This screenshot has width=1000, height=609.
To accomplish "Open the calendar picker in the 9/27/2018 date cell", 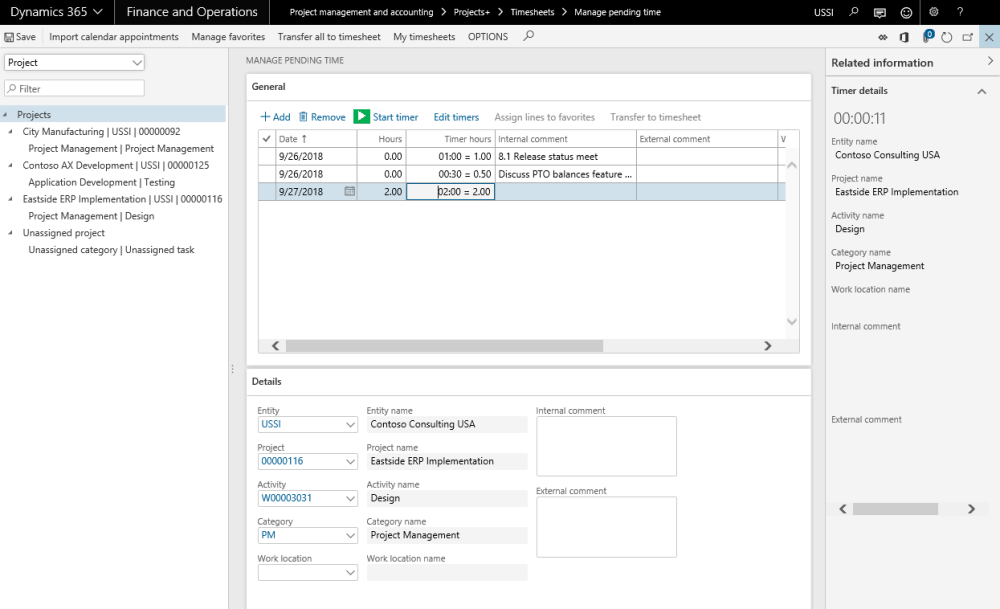I will click(x=349, y=191).
